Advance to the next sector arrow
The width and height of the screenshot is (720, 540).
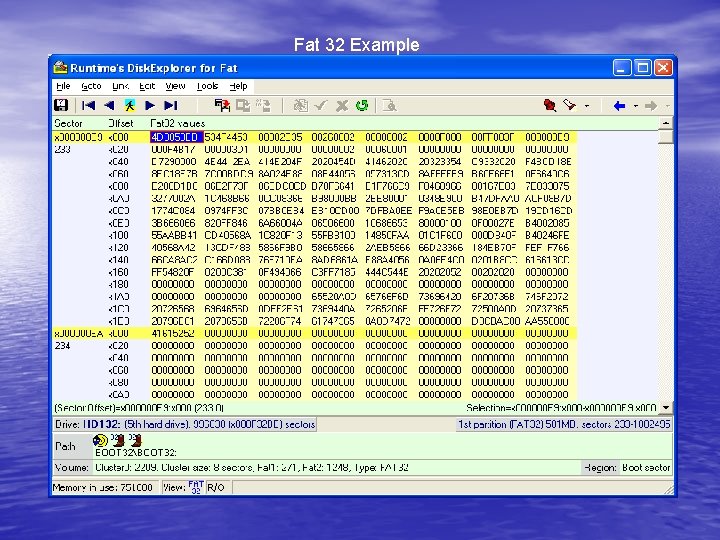click(x=150, y=106)
